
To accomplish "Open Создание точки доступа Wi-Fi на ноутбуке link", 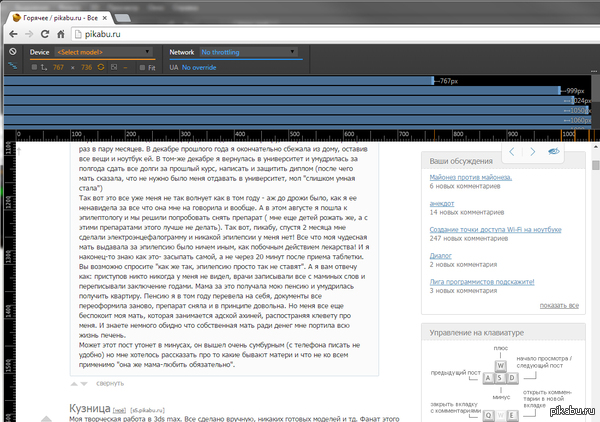I will (x=495, y=230).
